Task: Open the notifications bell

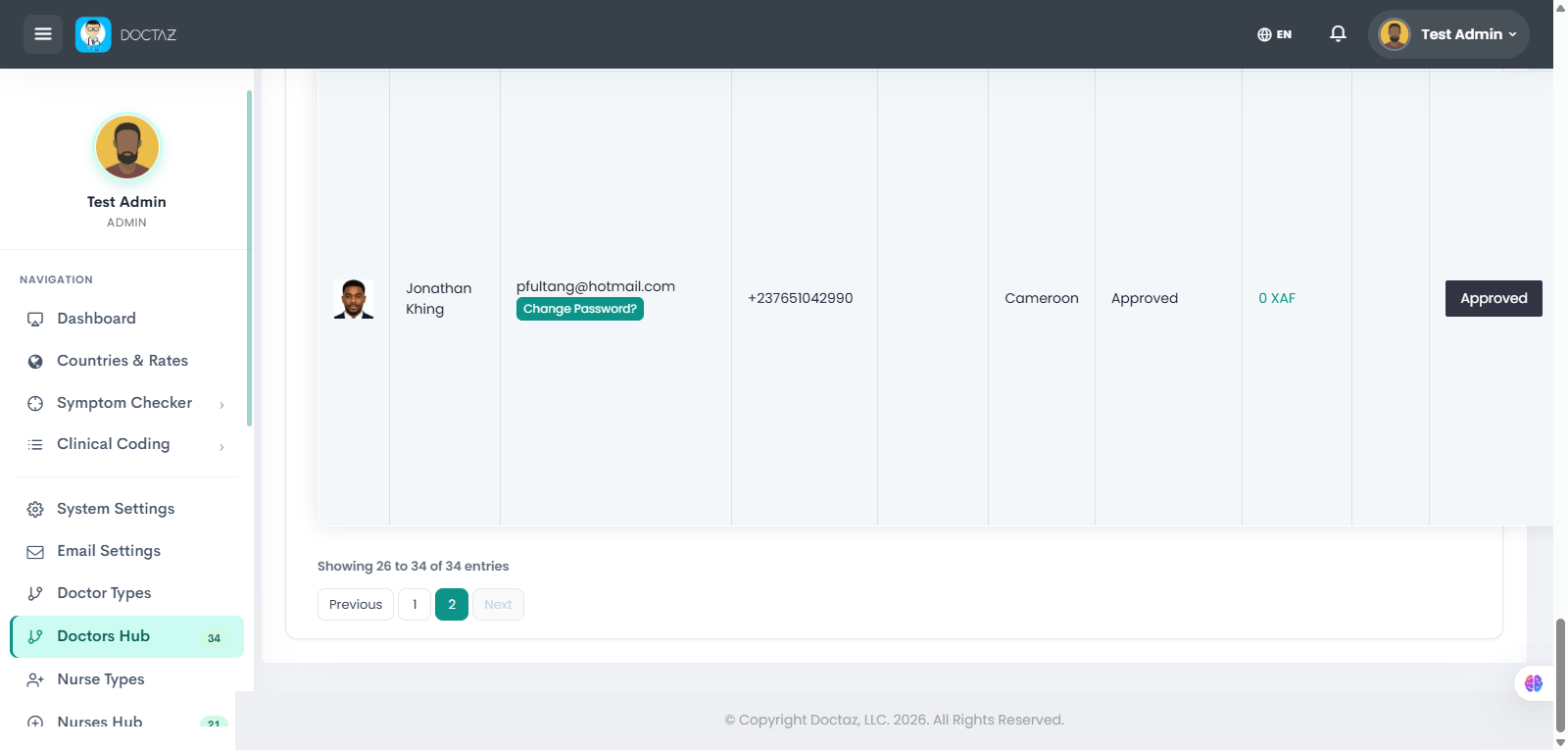Action: 1338,34
